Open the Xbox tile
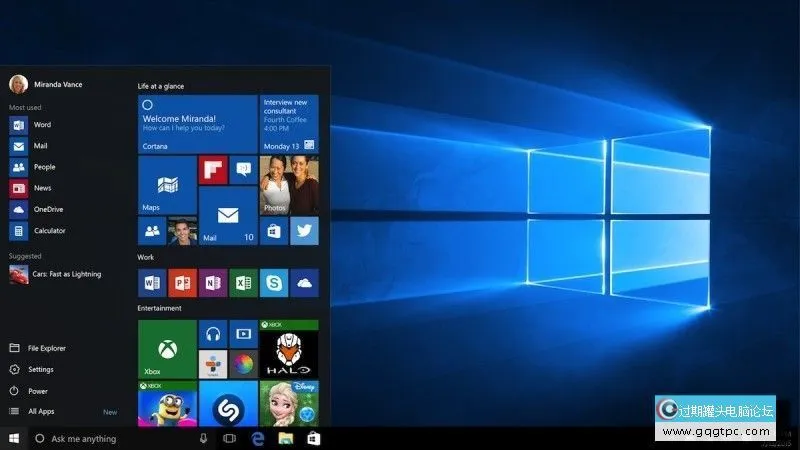 (167, 348)
